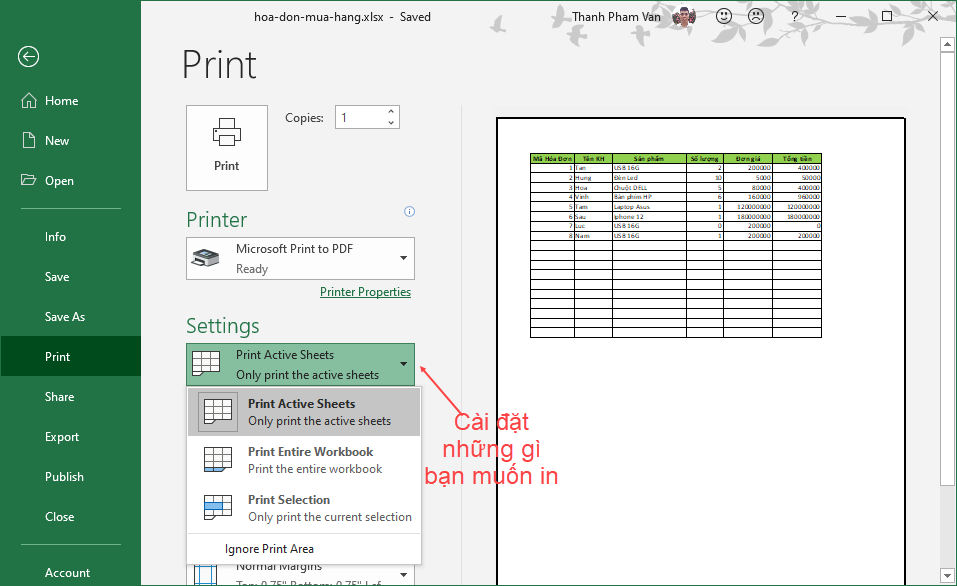957x586 pixels.
Task: Click the large Print button
Action: (x=227, y=148)
